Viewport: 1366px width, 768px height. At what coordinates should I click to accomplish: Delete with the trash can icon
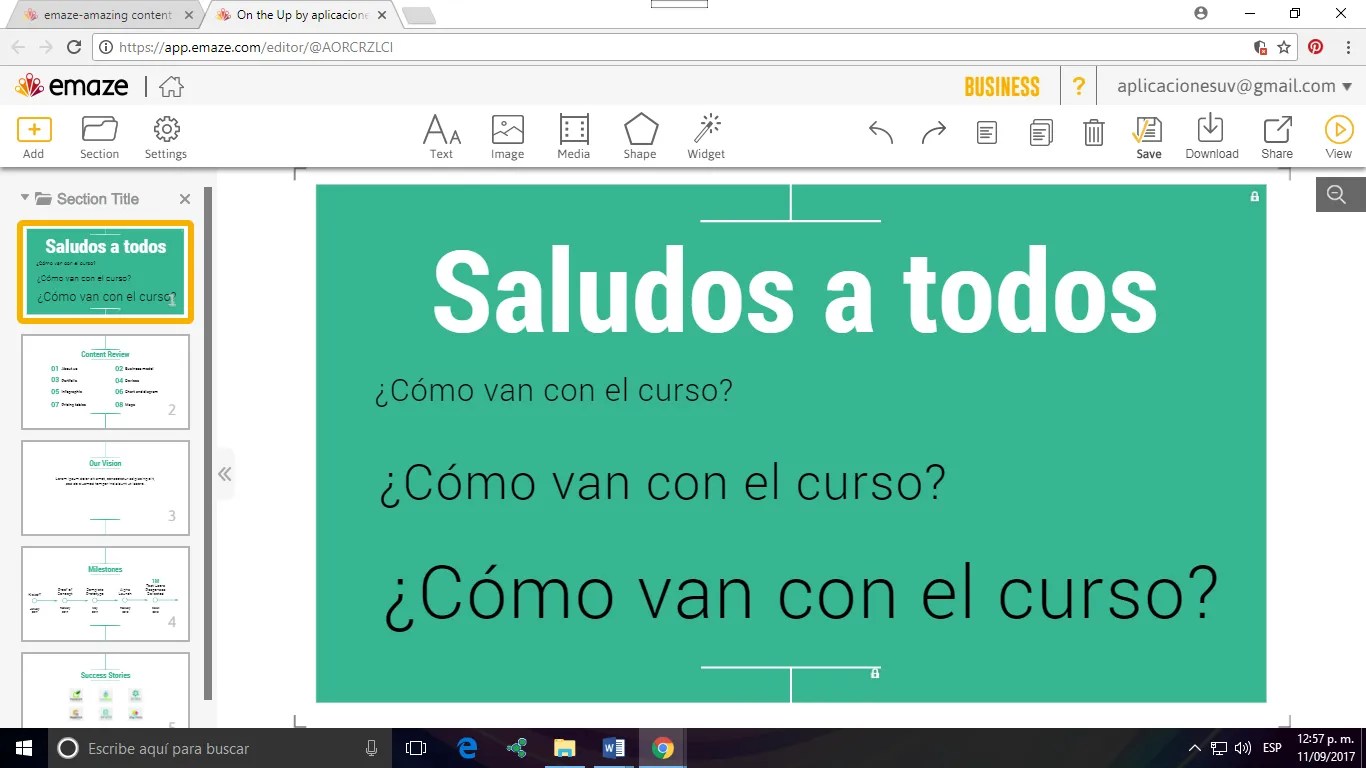click(x=1094, y=132)
